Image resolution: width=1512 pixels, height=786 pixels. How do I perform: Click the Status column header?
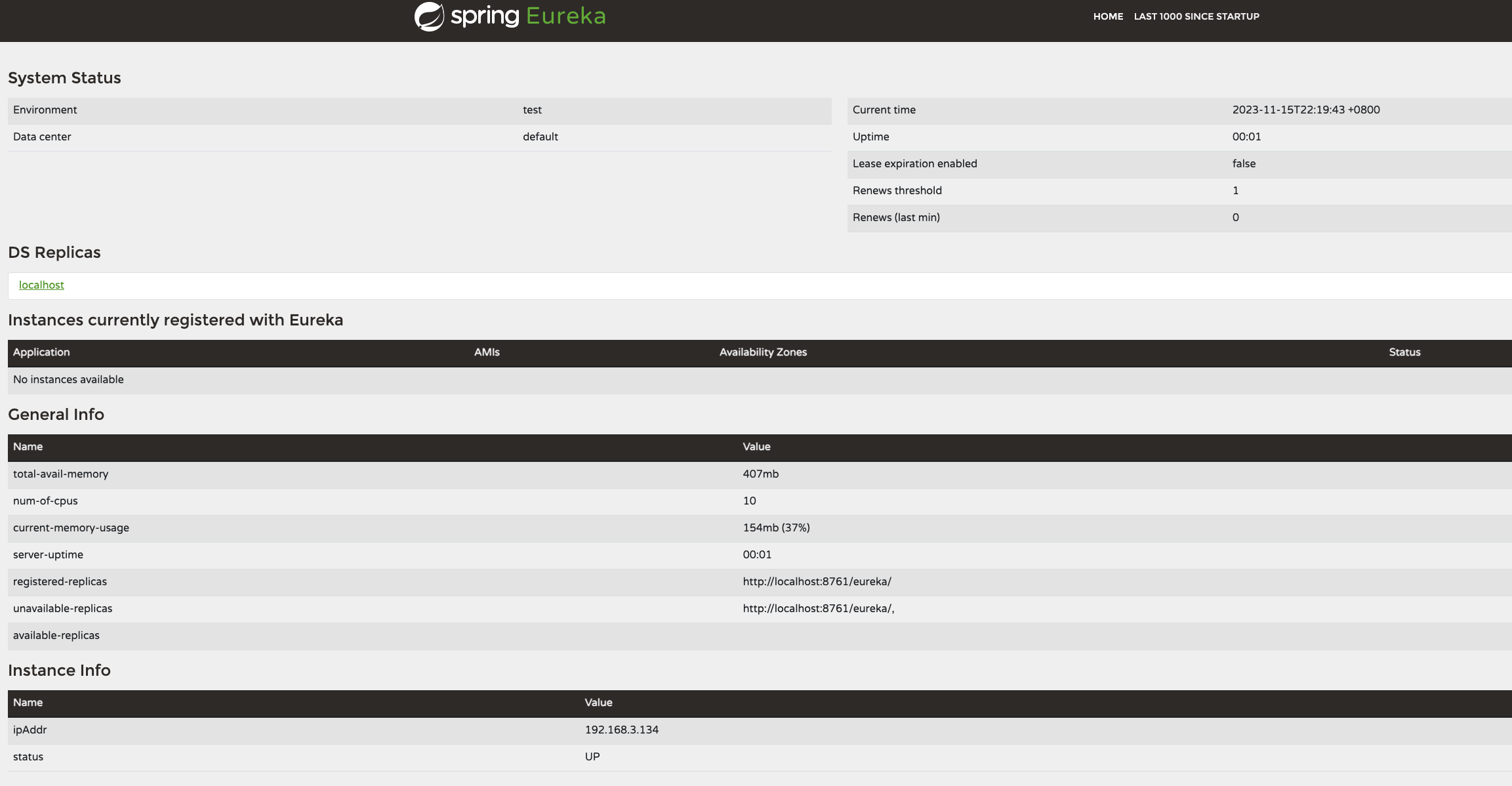coord(1404,352)
